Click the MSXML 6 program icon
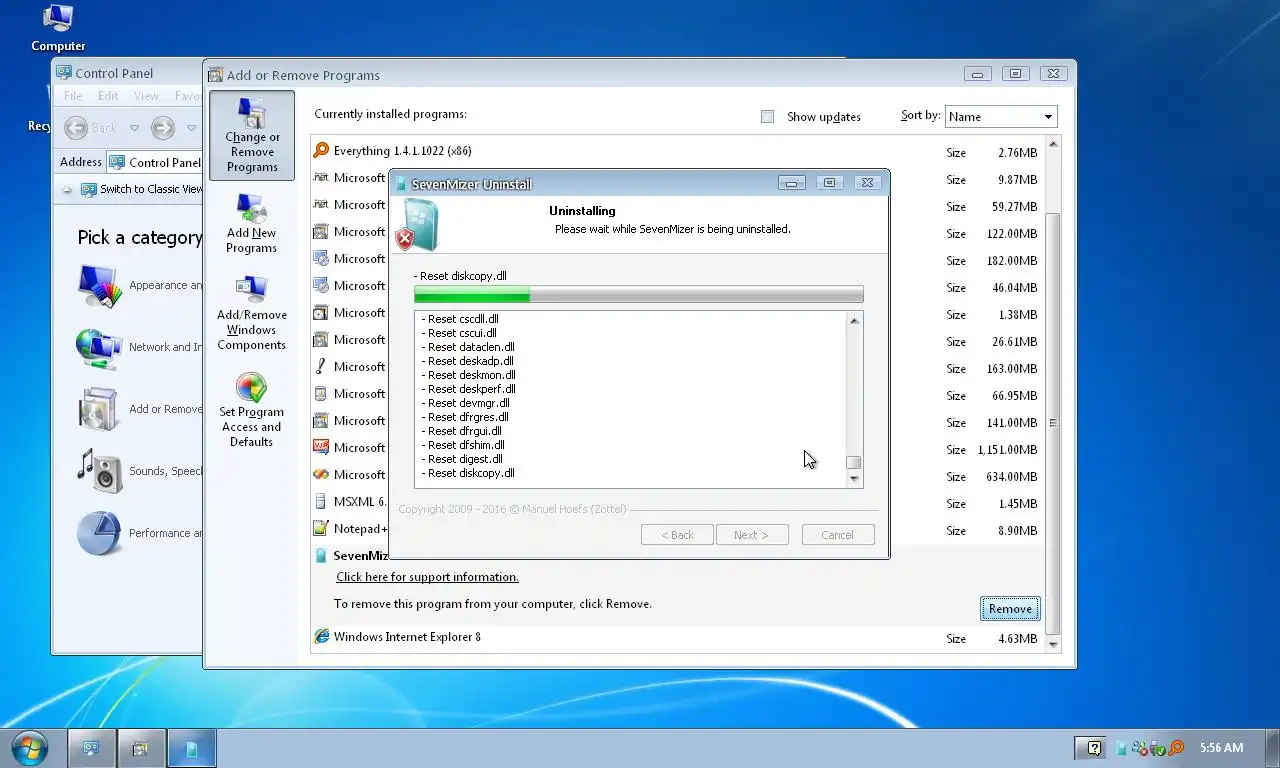The width and height of the screenshot is (1280, 768). click(x=321, y=502)
